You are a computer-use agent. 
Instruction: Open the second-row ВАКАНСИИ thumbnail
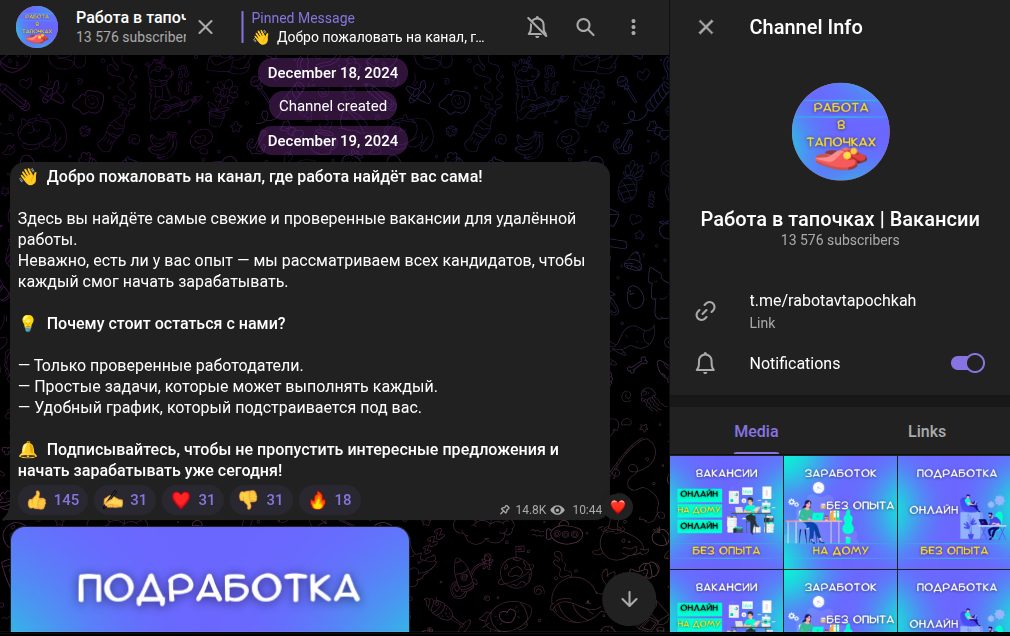coord(726,601)
